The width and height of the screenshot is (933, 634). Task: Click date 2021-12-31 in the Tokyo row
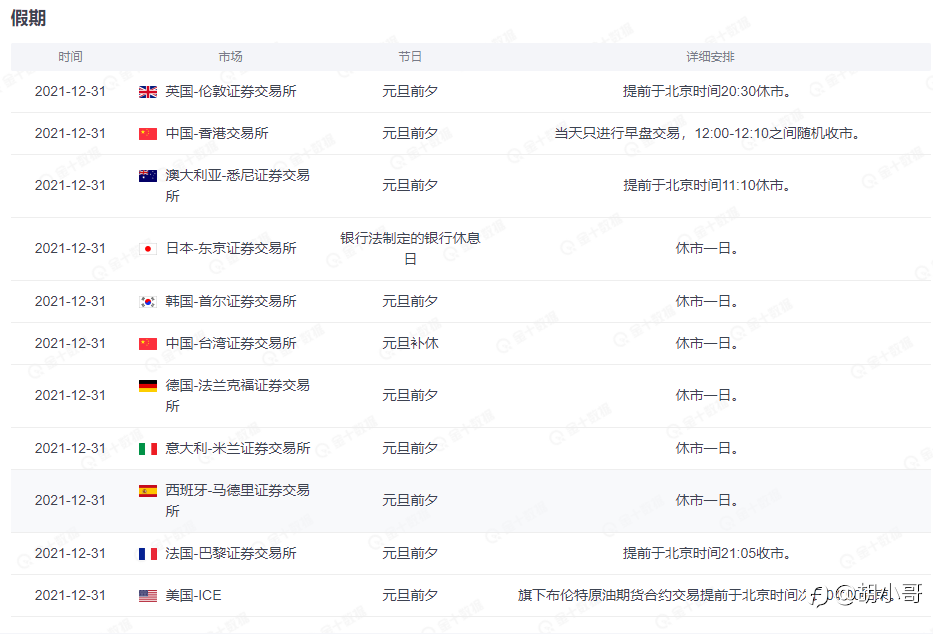coord(70,248)
